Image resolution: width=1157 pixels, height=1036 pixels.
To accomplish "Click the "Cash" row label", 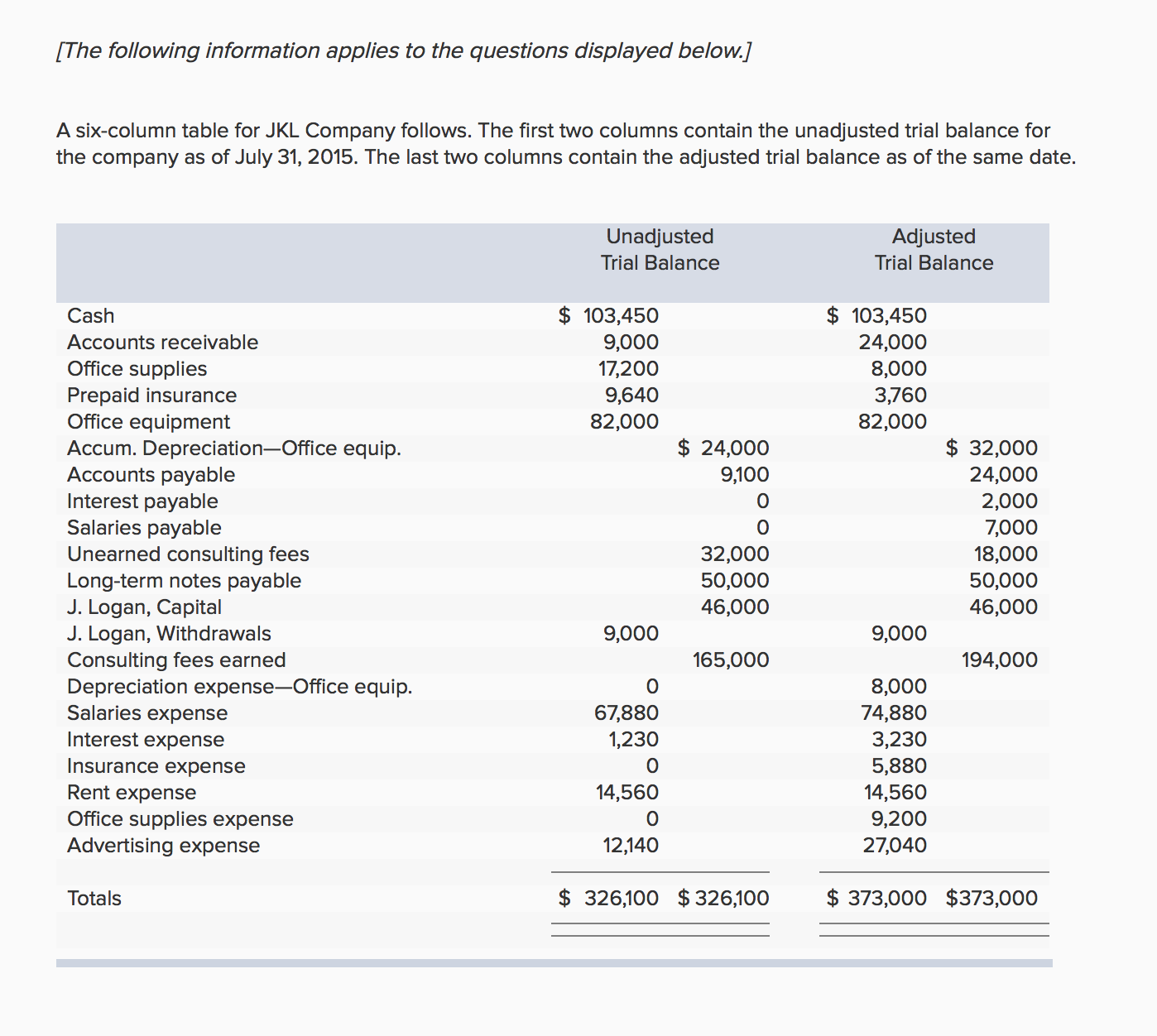I will pyautogui.click(x=91, y=316).
